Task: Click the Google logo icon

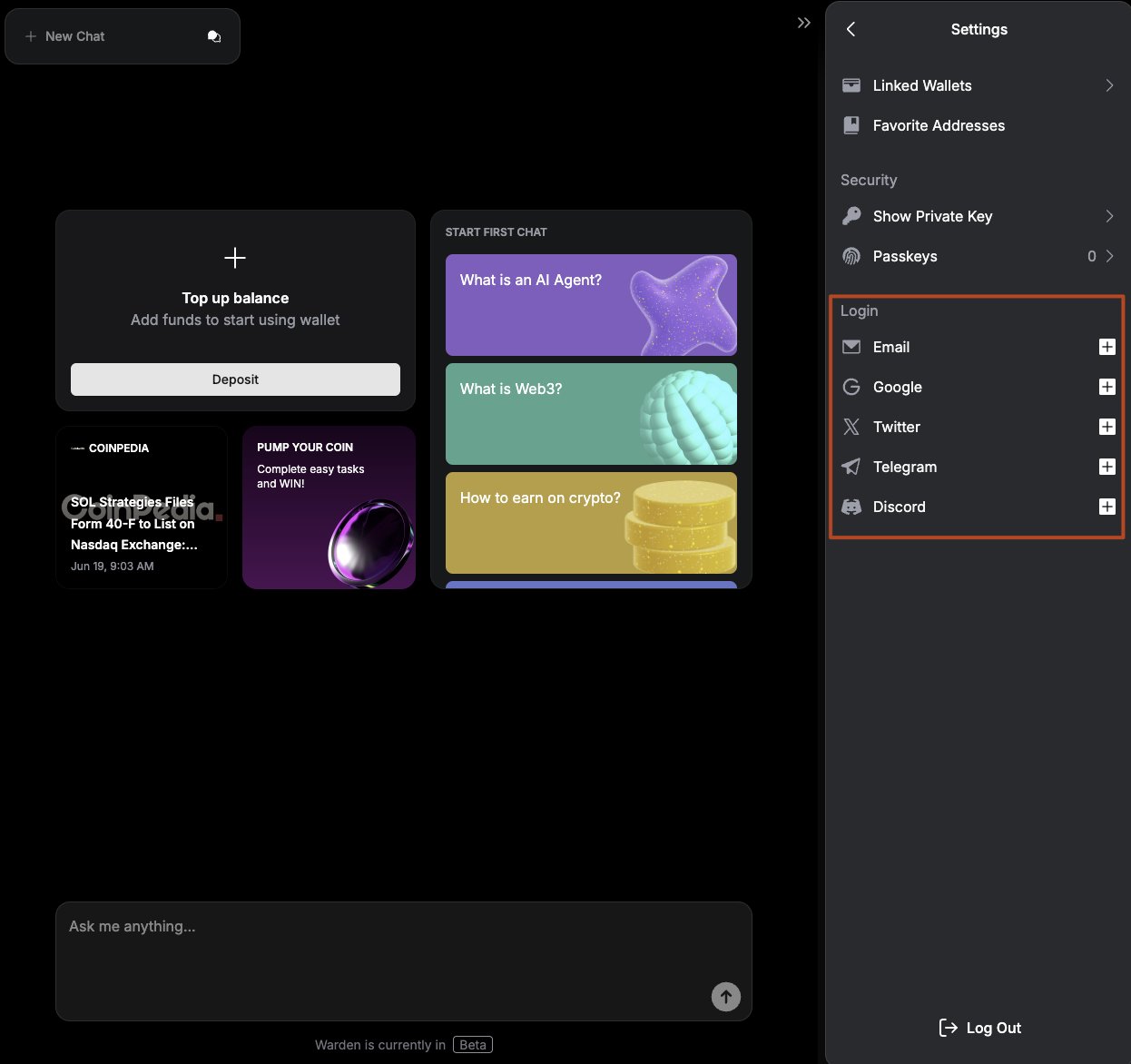Action: click(851, 387)
